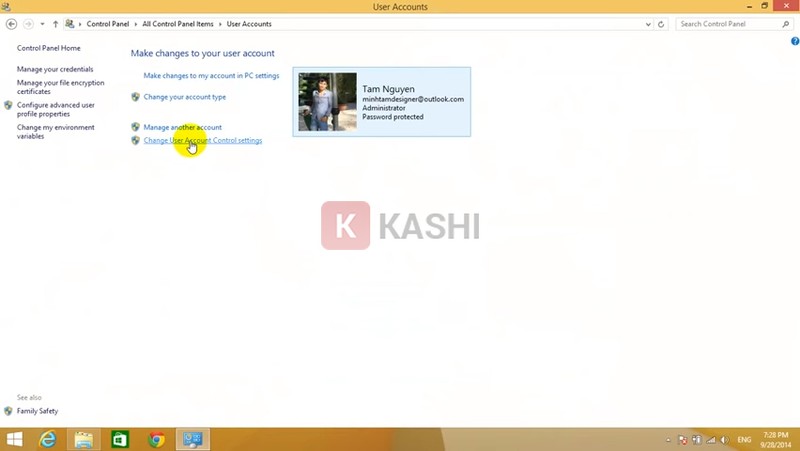Refresh the User Accounts page
The image size is (800, 451).
(661, 24)
